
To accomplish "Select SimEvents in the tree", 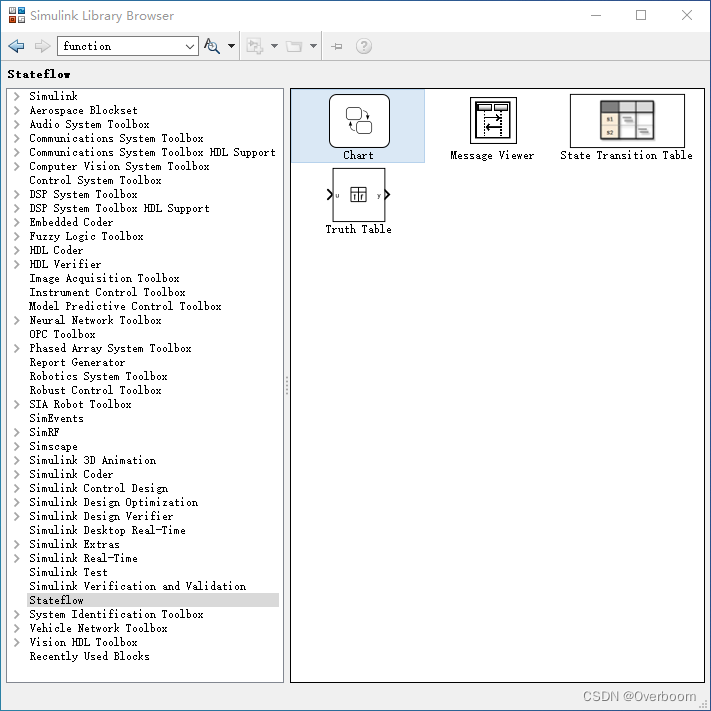I will (x=56, y=419).
